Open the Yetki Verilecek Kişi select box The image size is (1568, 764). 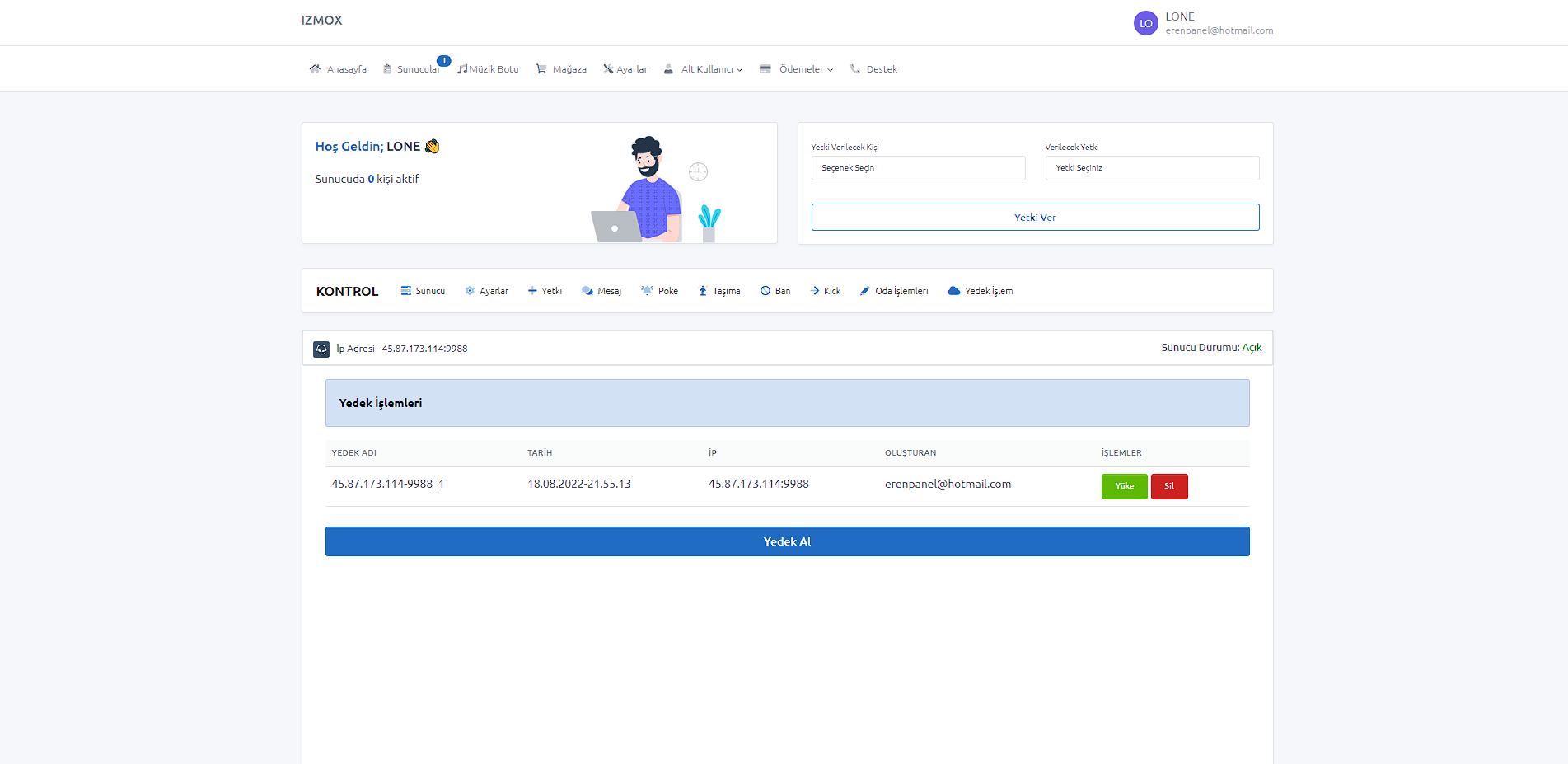tap(918, 168)
